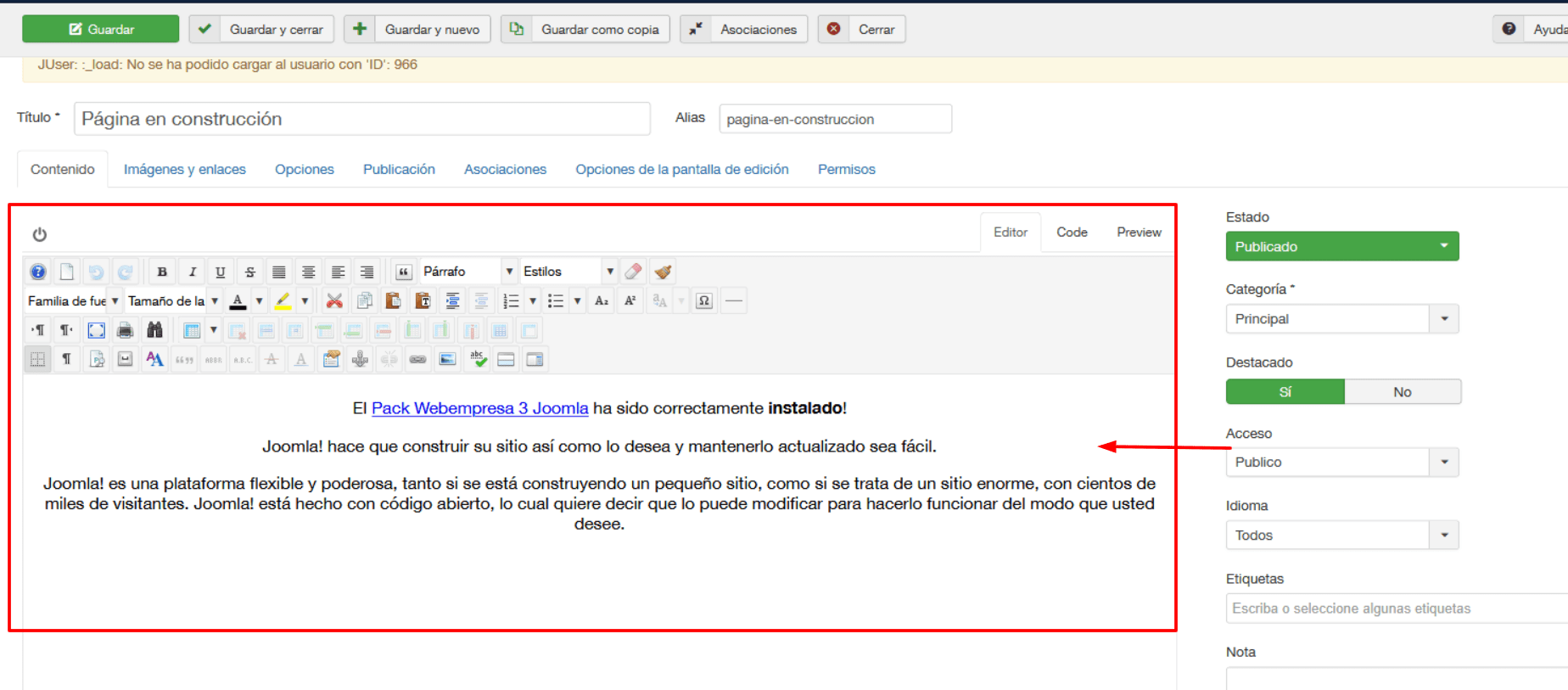Undo the last editor change
Screen dimensions: 1568x690
tap(96, 272)
